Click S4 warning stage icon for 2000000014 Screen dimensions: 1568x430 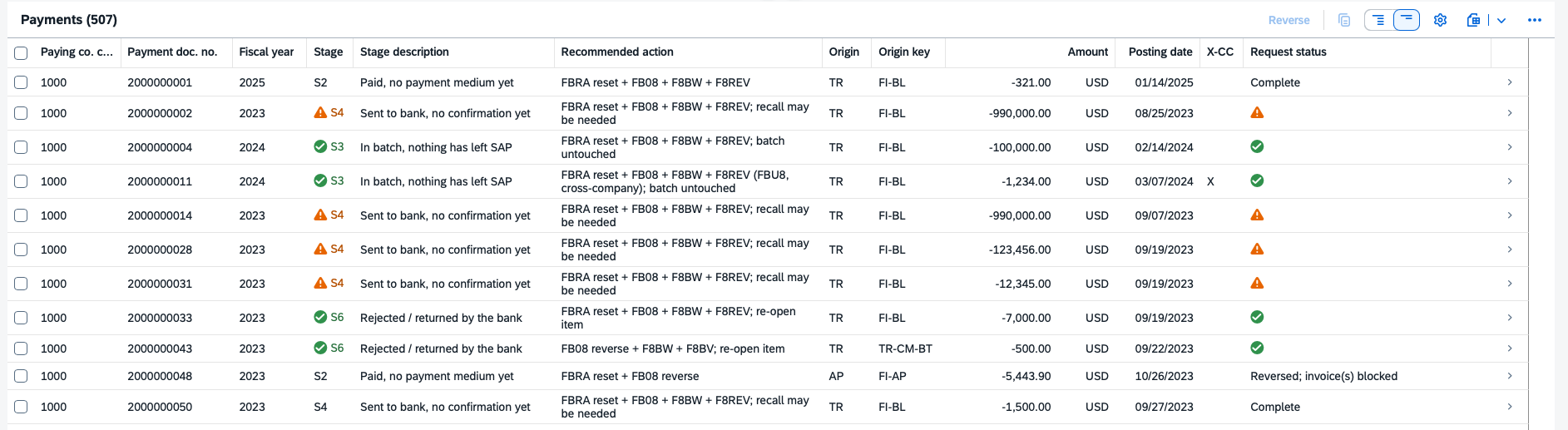pos(320,215)
